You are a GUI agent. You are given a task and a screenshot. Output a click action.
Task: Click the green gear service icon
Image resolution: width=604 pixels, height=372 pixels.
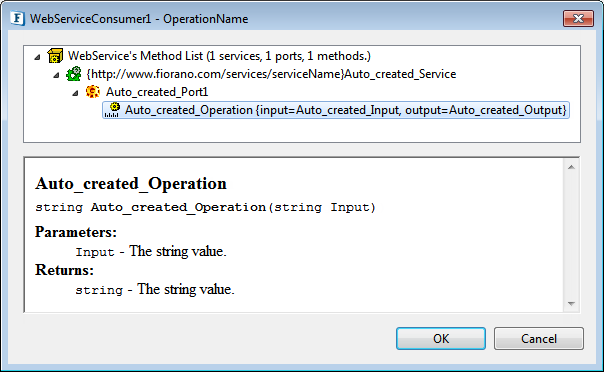74,74
